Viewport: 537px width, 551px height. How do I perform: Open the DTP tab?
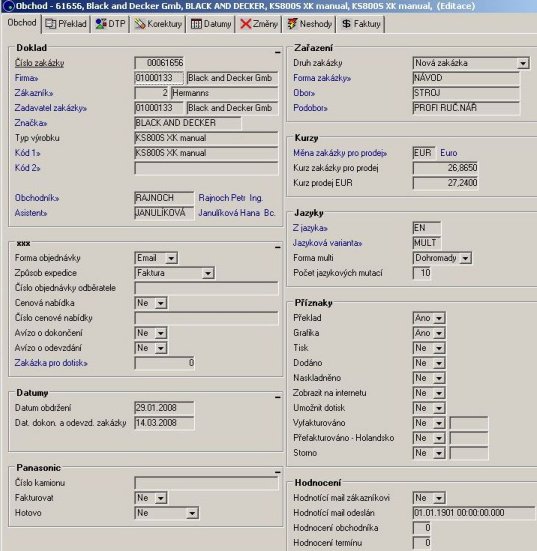point(110,24)
